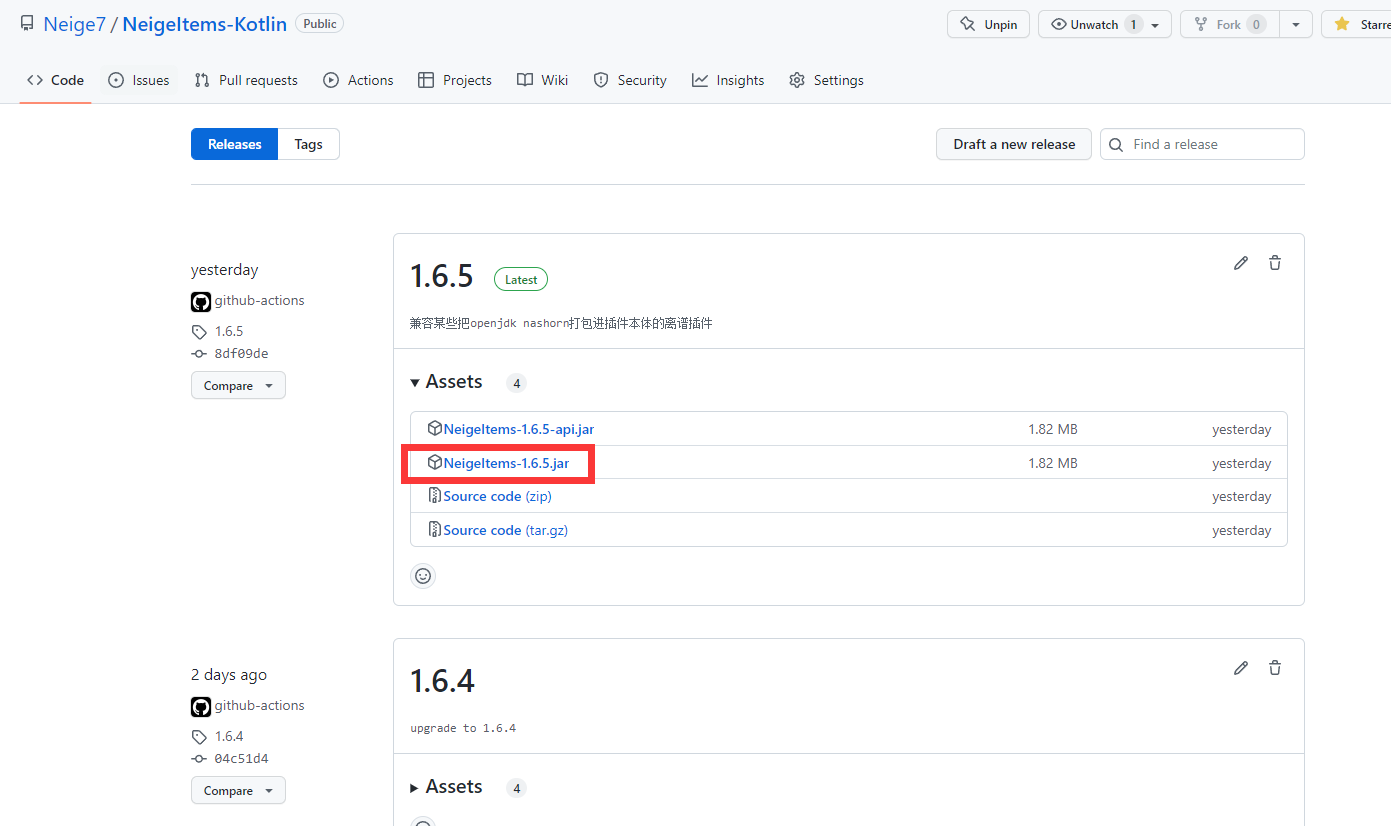Delete release 1.6.5 with trash icon
This screenshot has height=826, width=1391.
coord(1275,263)
